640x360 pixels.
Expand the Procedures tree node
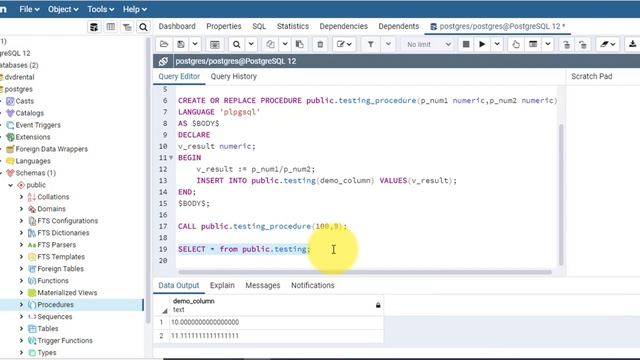pos(21,304)
